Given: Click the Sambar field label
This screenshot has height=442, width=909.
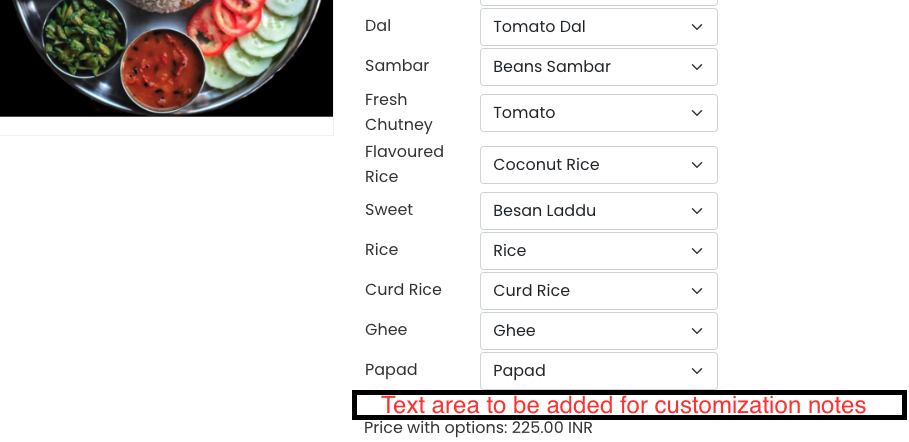Looking at the screenshot, I should click(397, 66).
